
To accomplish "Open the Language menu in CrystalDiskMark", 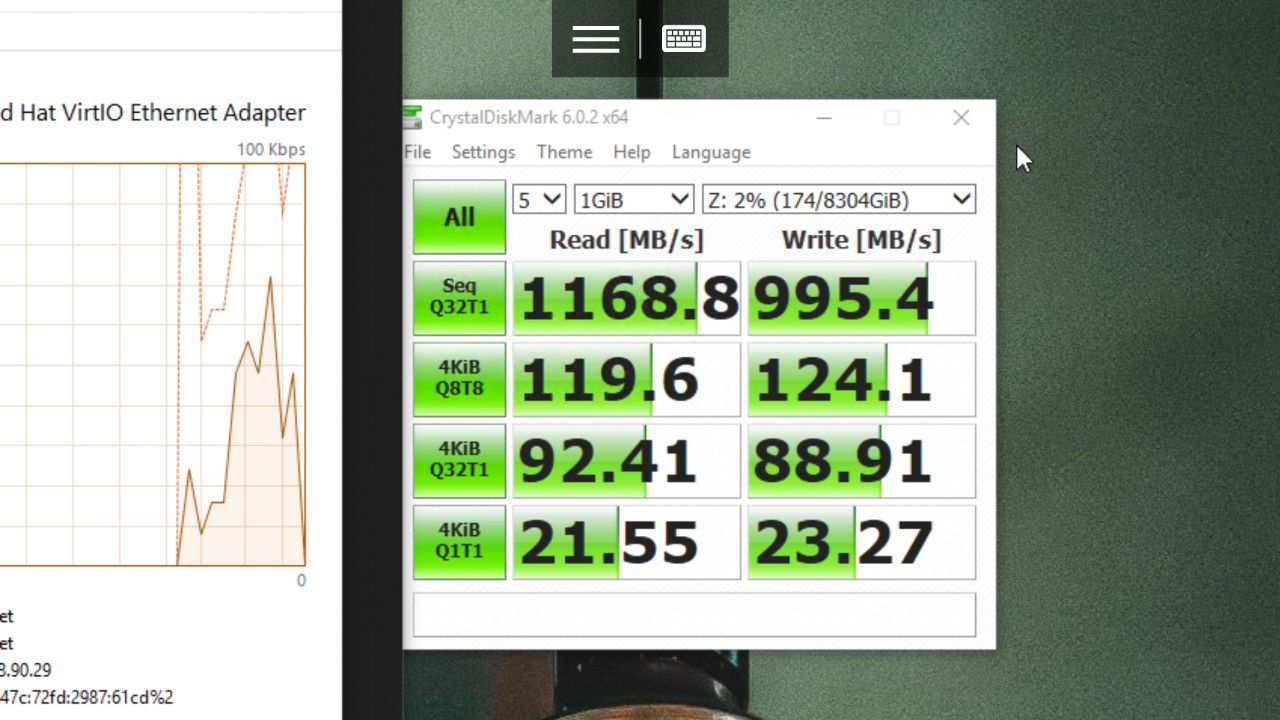I will point(711,152).
